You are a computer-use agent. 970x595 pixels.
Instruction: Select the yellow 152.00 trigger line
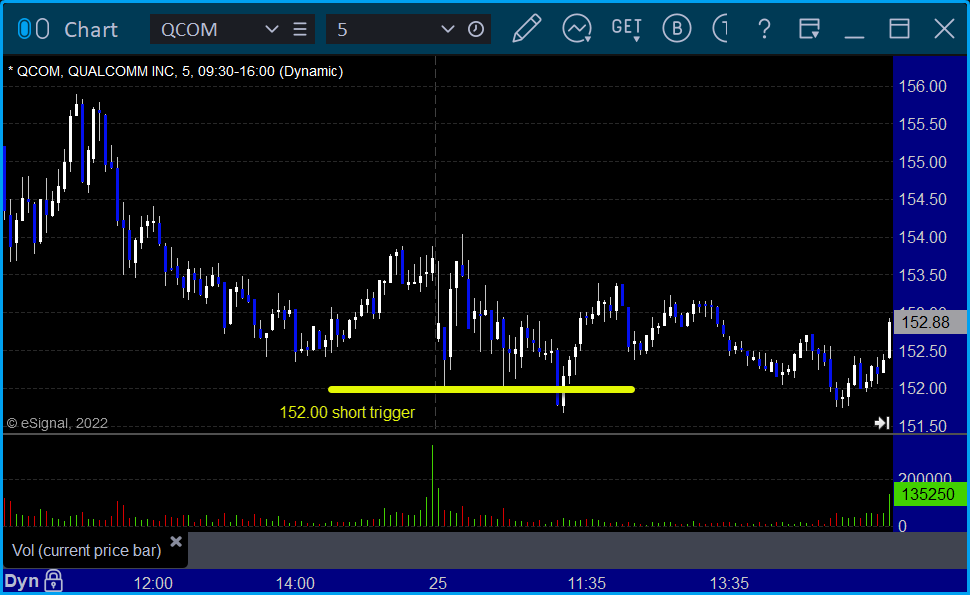(x=481, y=389)
